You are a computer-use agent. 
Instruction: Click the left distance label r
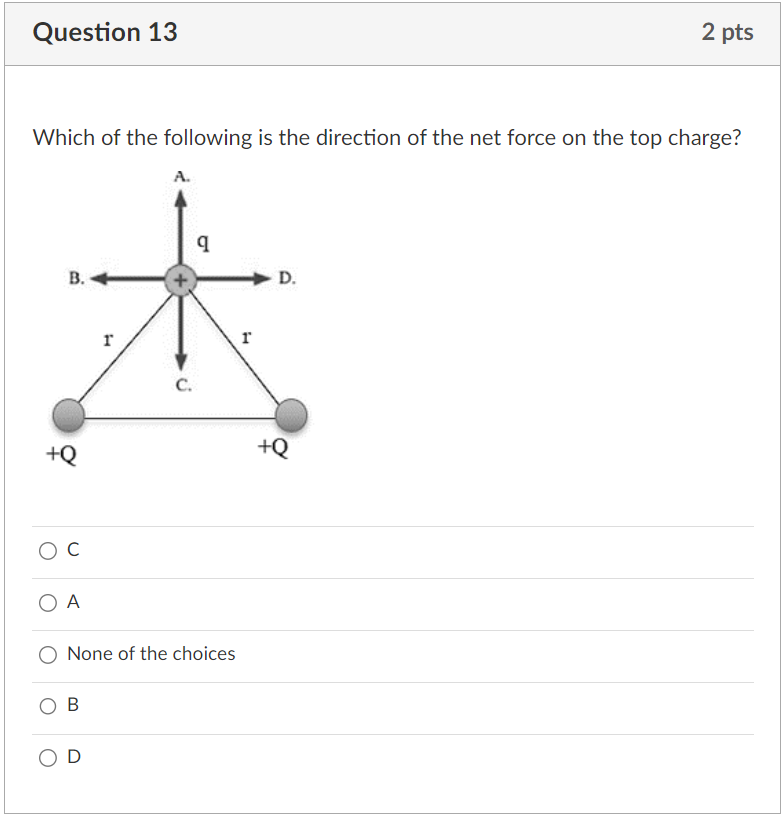point(108,338)
